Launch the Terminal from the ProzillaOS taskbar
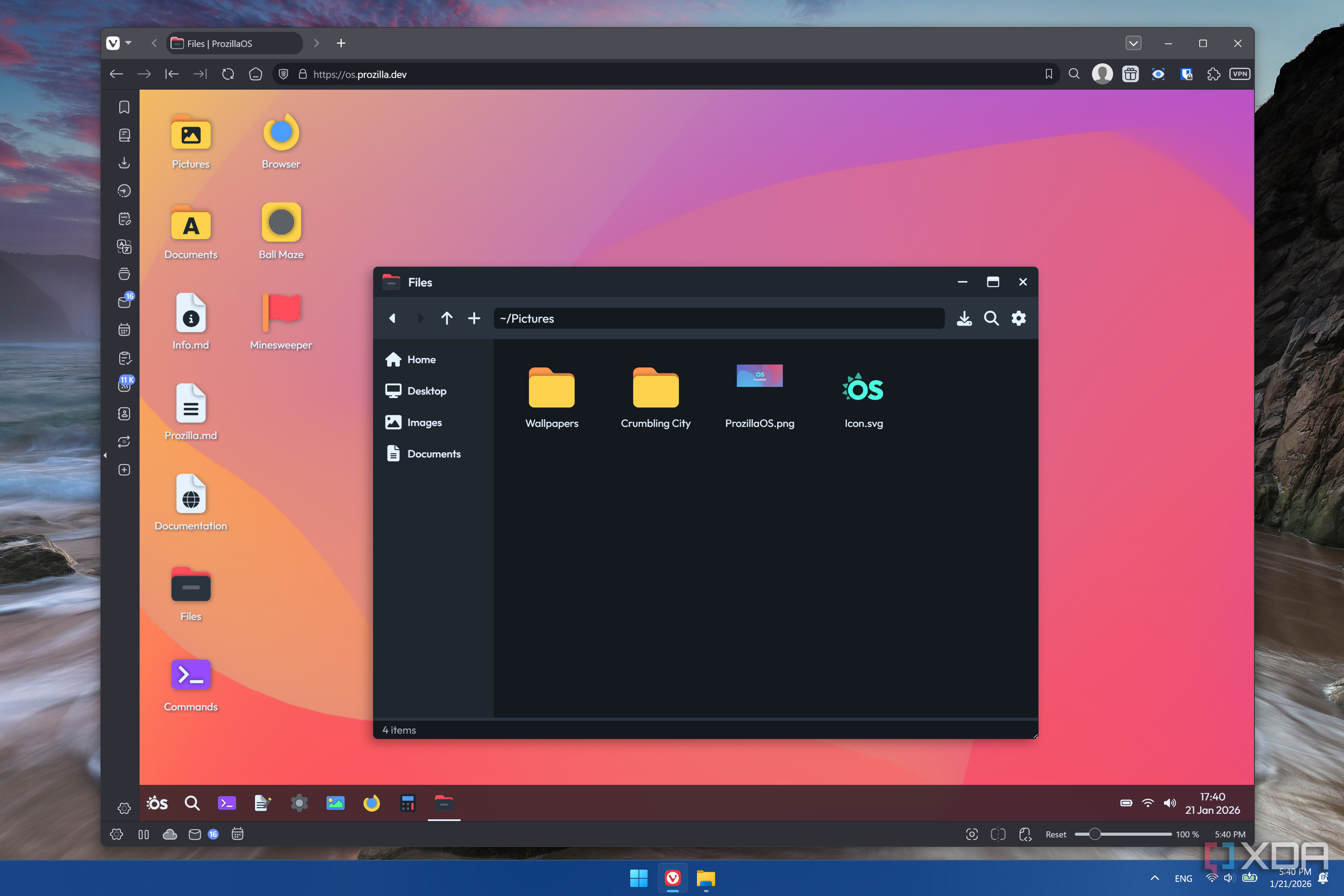The image size is (1344, 896). tap(227, 803)
